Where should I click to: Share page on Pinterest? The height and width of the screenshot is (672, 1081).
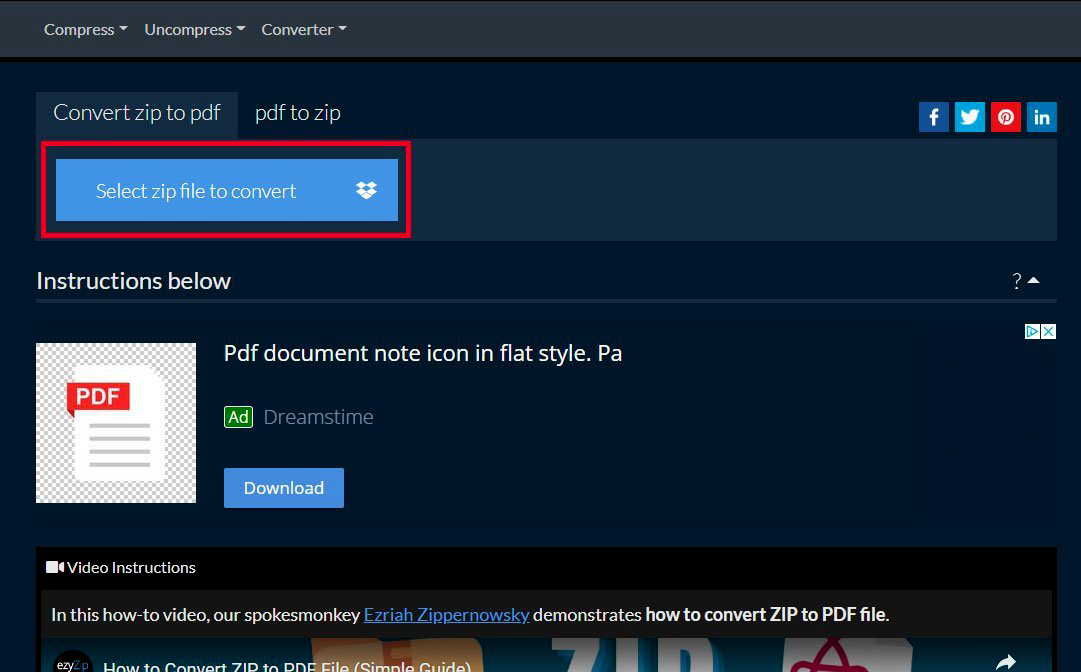coord(1005,117)
